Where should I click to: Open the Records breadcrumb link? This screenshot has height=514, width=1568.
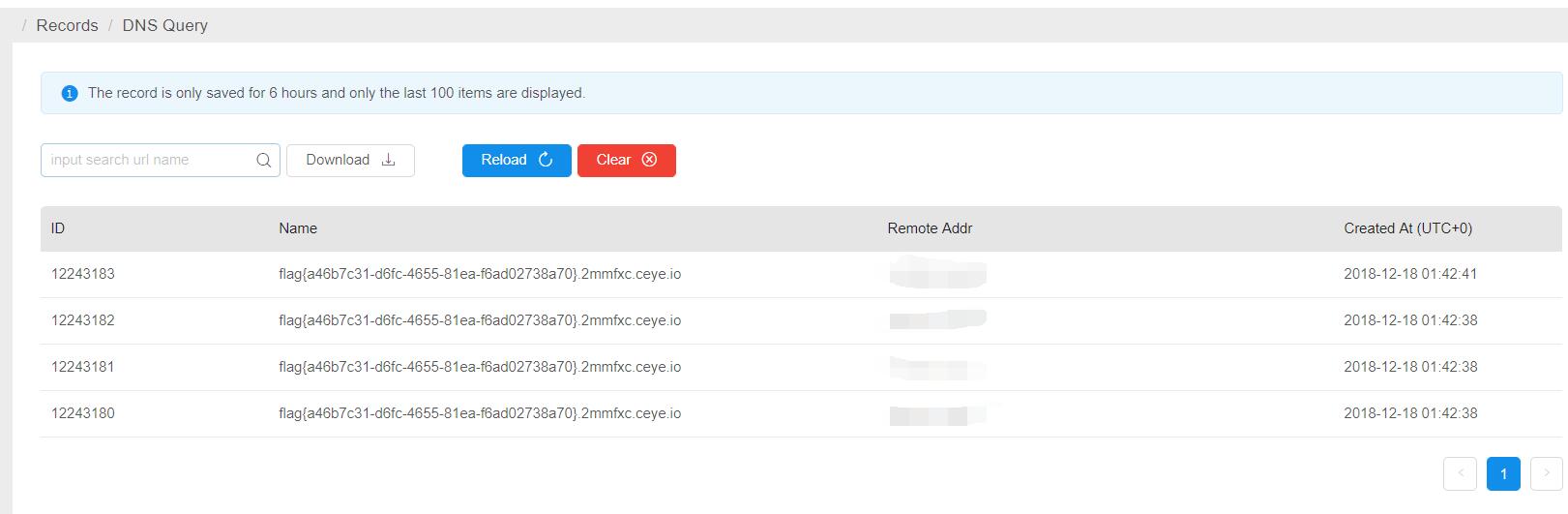67,26
